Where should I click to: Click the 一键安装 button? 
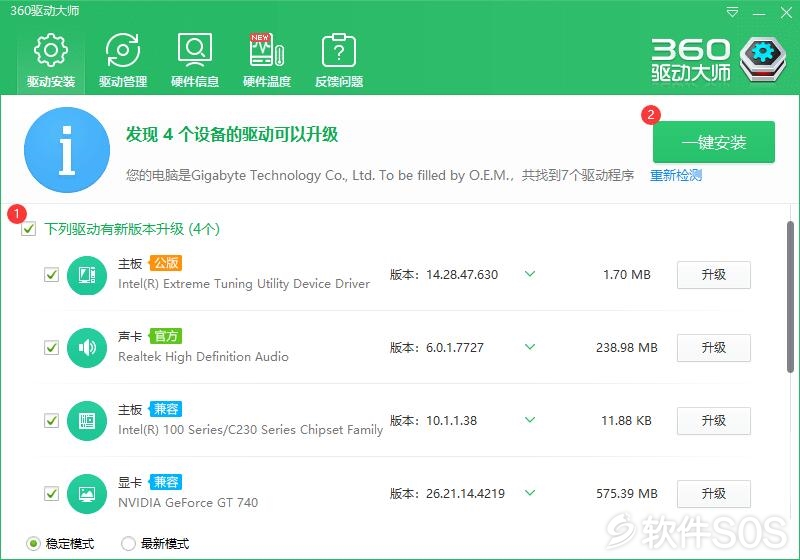click(714, 142)
